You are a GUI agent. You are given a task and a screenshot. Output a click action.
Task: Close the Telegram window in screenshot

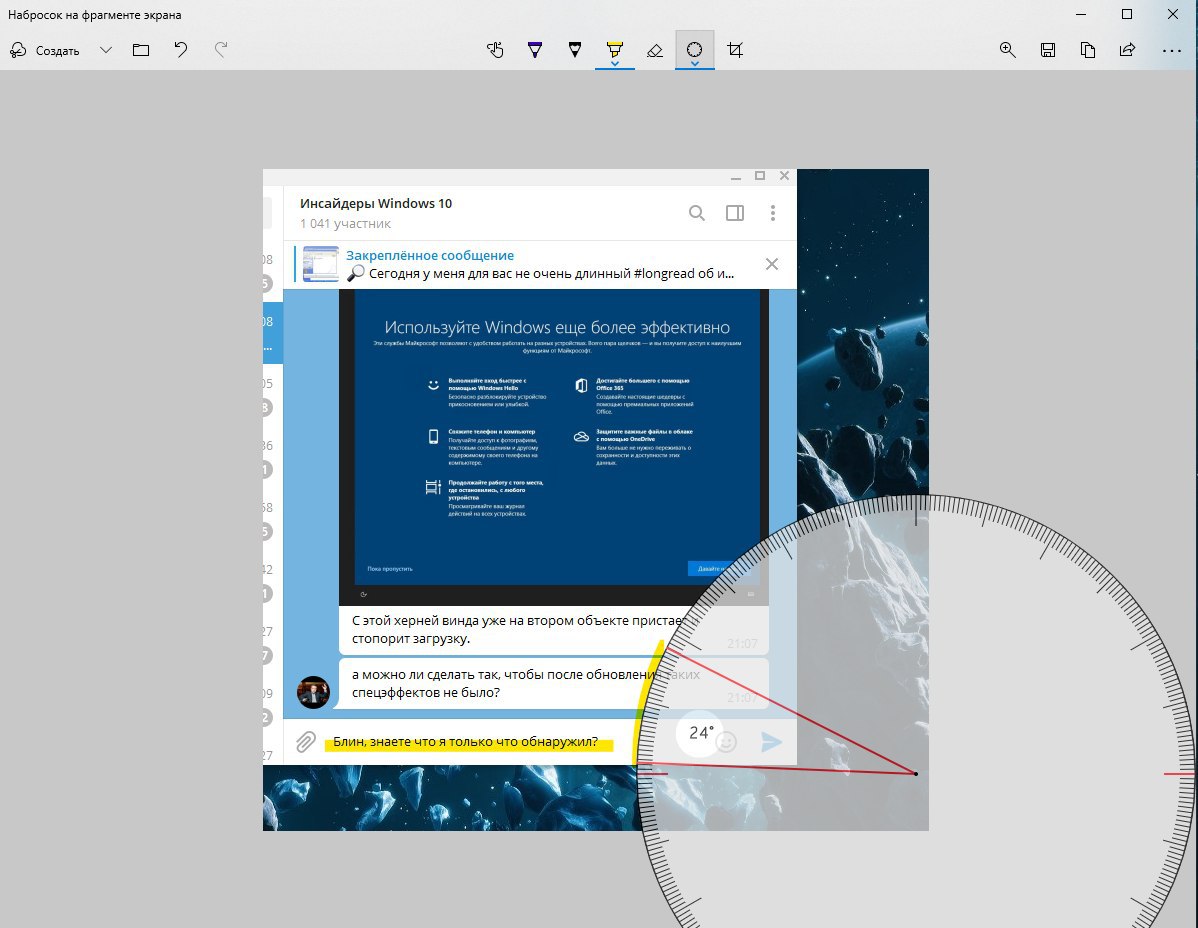point(784,176)
